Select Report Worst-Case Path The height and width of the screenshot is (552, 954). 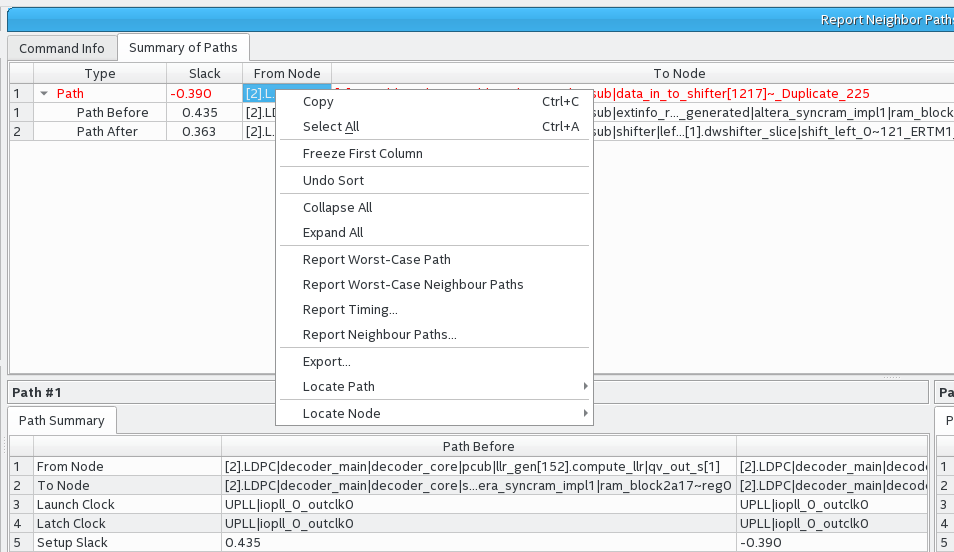(376, 260)
